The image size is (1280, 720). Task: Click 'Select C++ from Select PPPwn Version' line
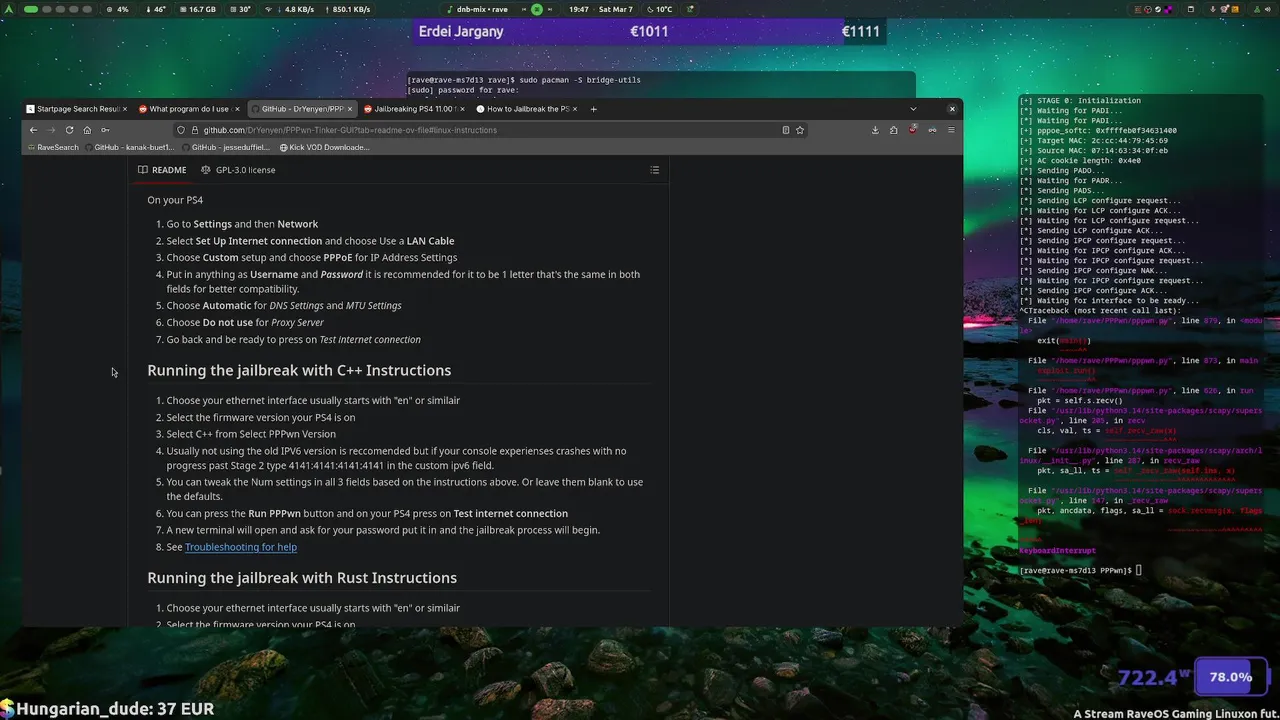[x=251, y=434]
